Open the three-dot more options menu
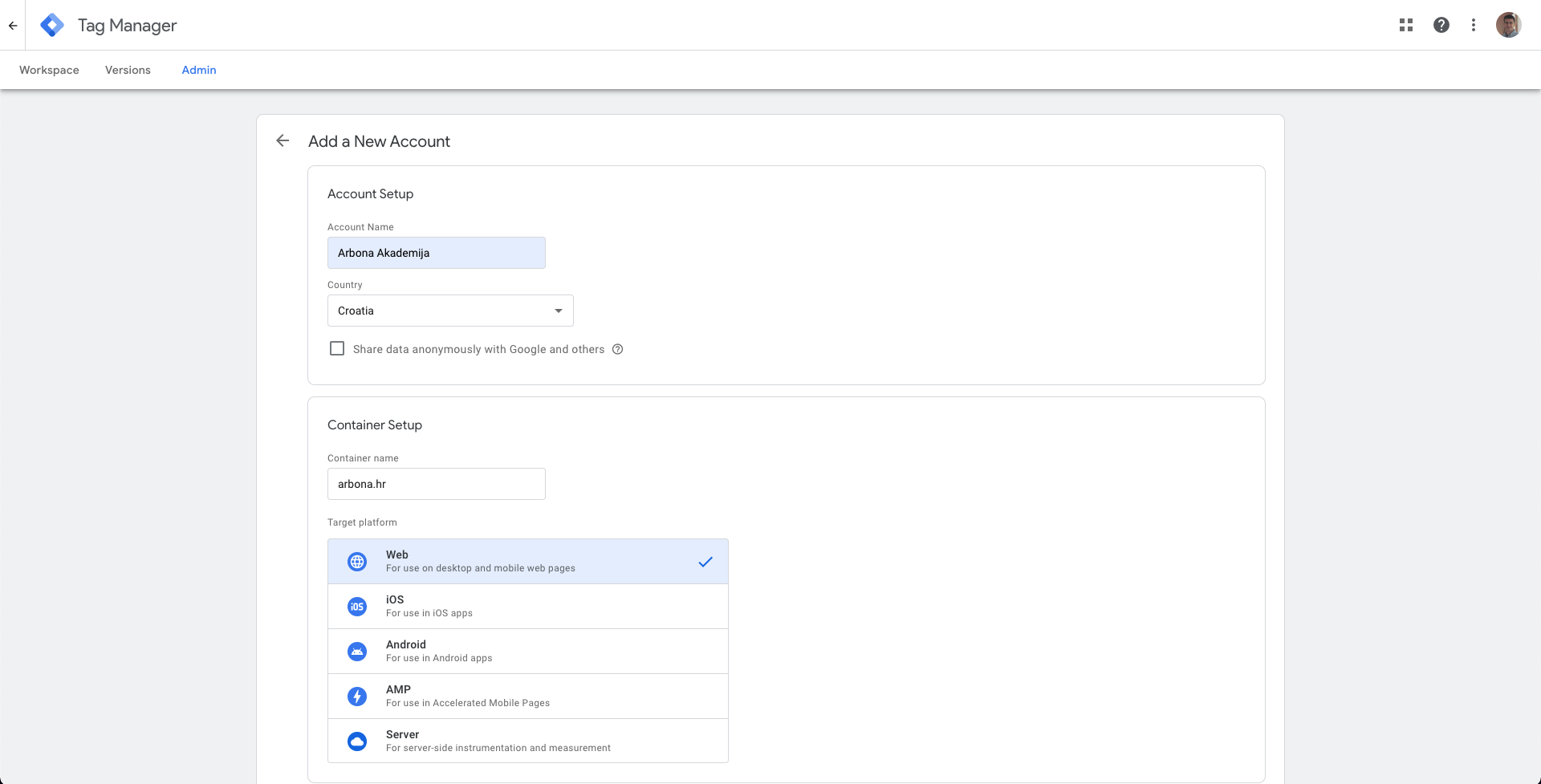The height and width of the screenshot is (784, 1541). 1473,26
